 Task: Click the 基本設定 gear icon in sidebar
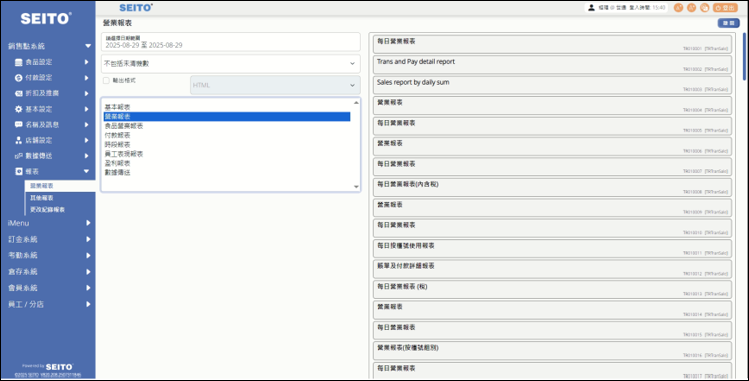(x=18, y=109)
